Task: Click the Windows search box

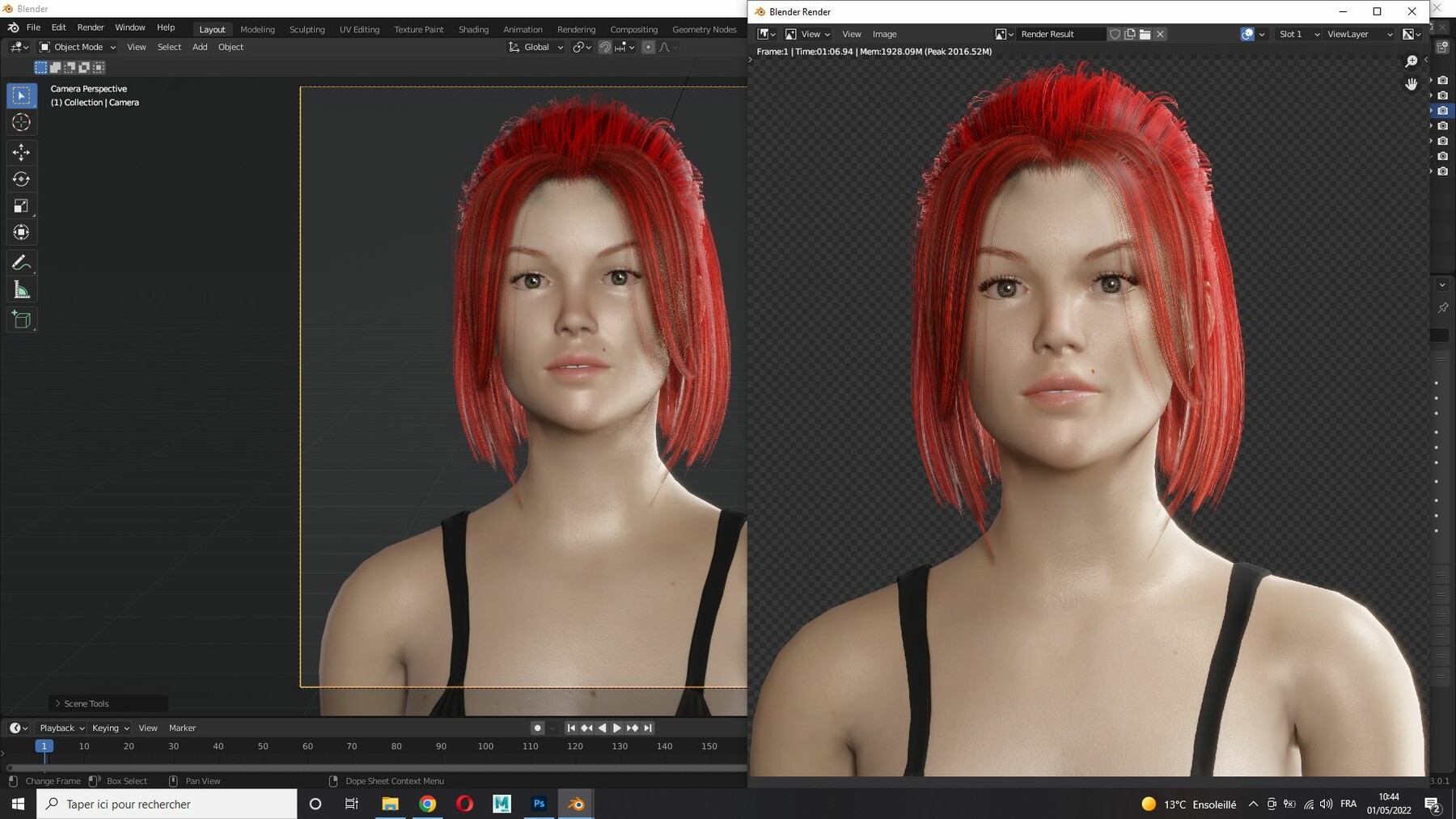Action: click(167, 804)
